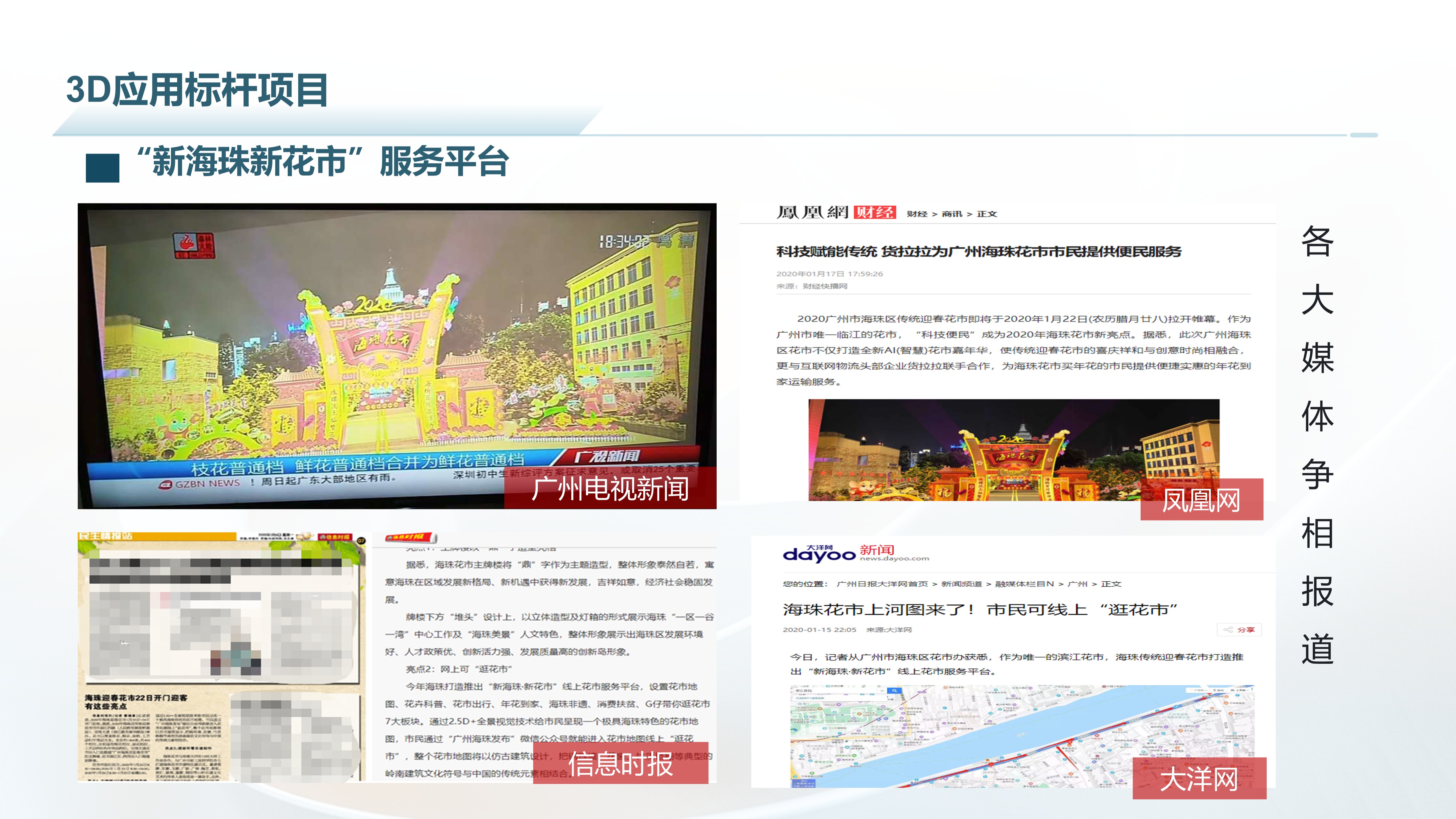The width and height of the screenshot is (1456, 819).
Task: Click the date 2020年01月17日 17:59:26
Action: [x=829, y=273]
